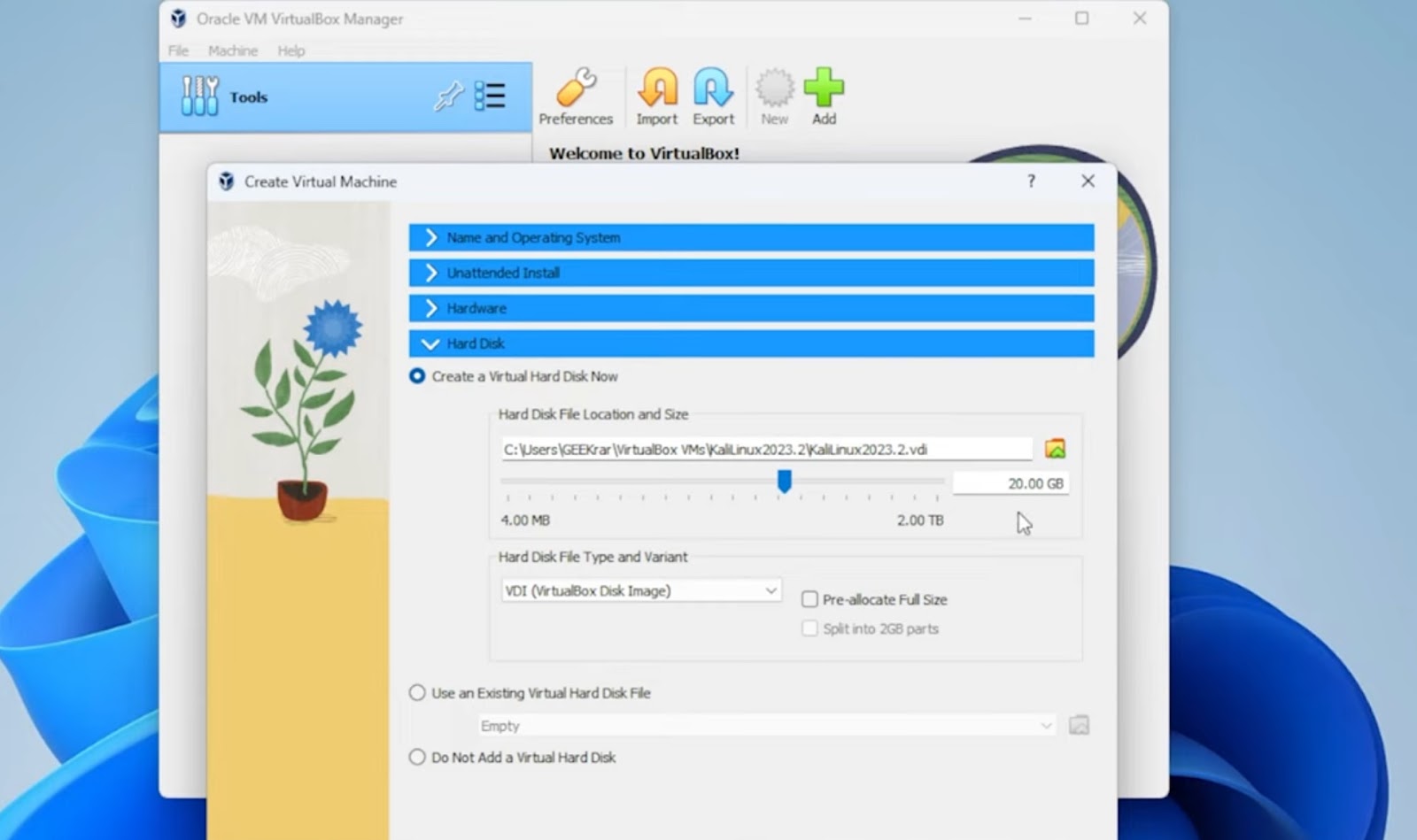
Task: Click the Create Virtual Machine dialog logo
Action: [x=226, y=181]
